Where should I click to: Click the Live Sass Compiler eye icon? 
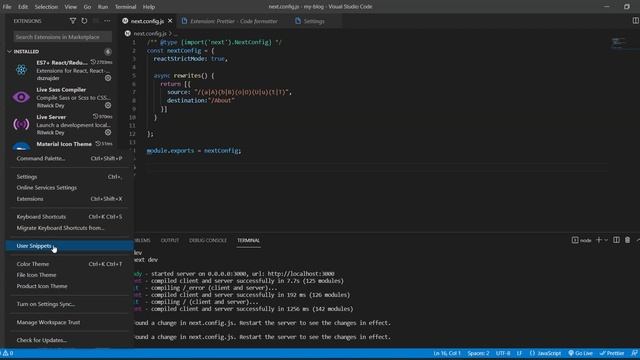pos(21,97)
